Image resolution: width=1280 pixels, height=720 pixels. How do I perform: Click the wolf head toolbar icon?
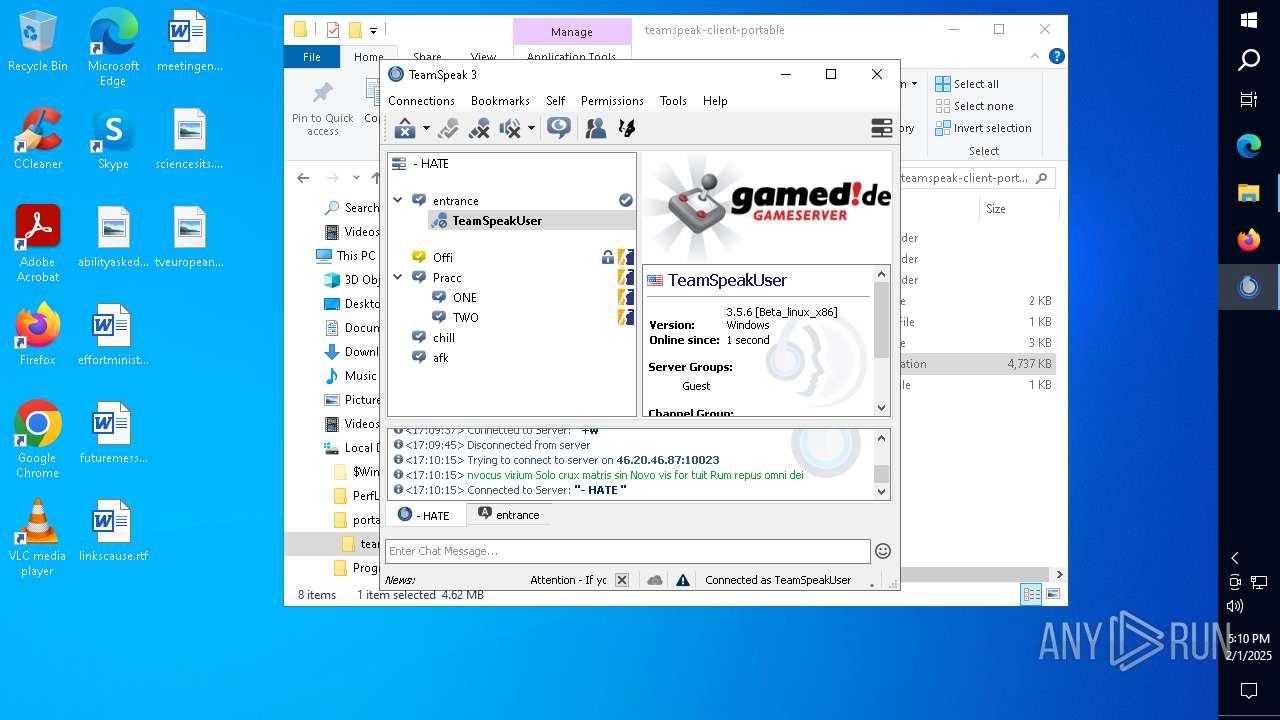click(627, 128)
